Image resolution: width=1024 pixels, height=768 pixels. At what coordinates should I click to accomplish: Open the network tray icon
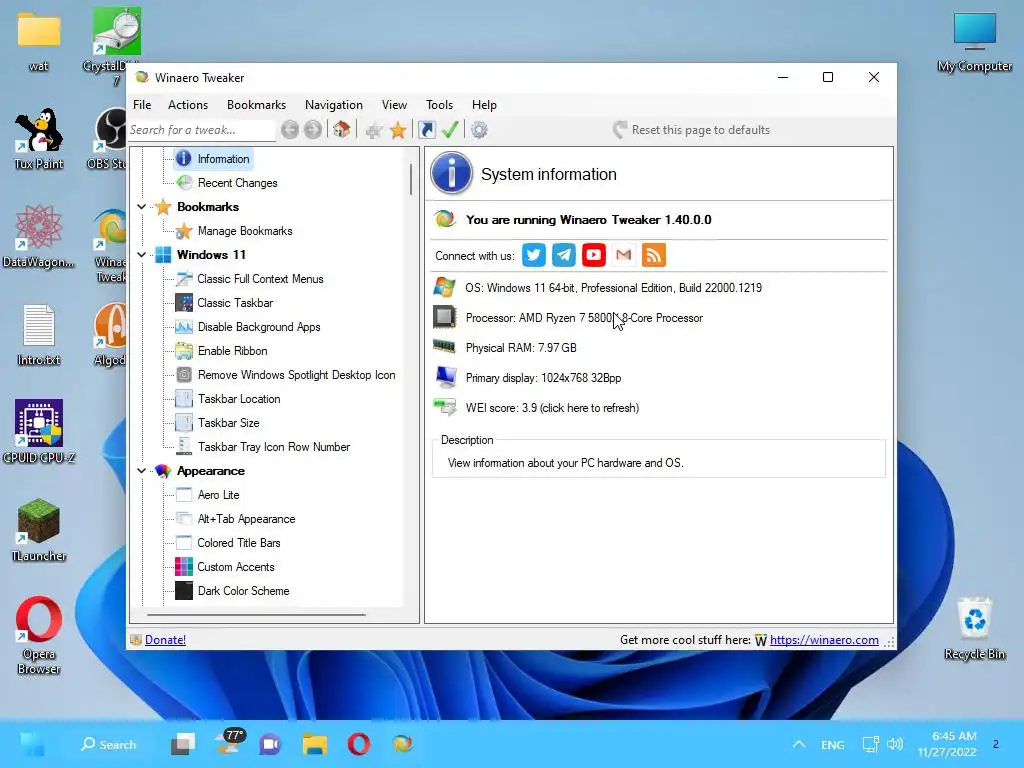(871, 744)
